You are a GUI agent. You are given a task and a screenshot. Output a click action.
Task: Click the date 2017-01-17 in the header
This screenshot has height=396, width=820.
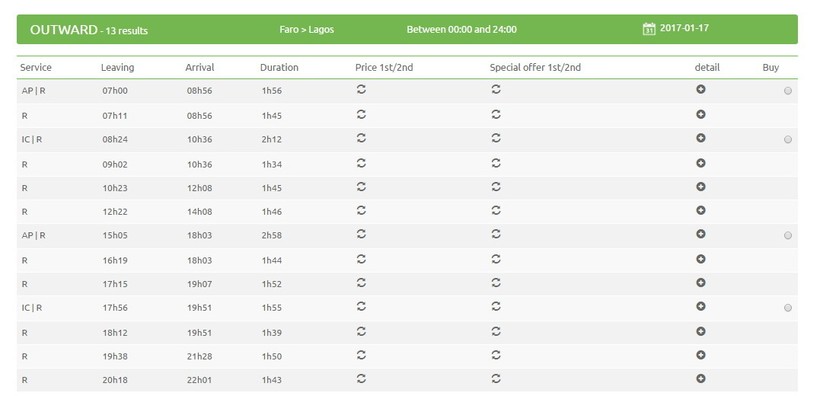tap(684, 28)
